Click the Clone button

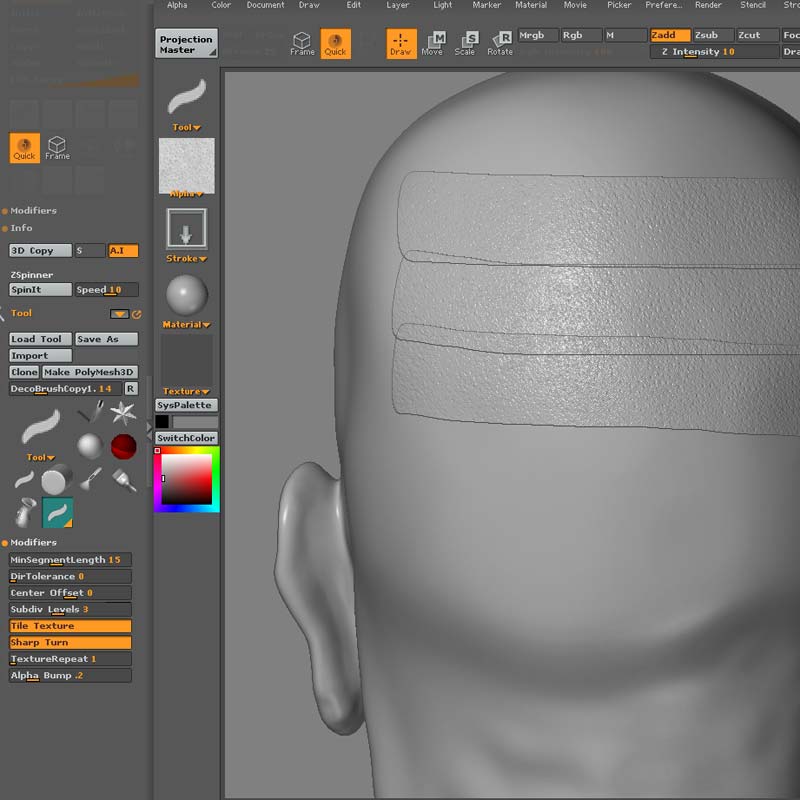click(x=24, y=372)
